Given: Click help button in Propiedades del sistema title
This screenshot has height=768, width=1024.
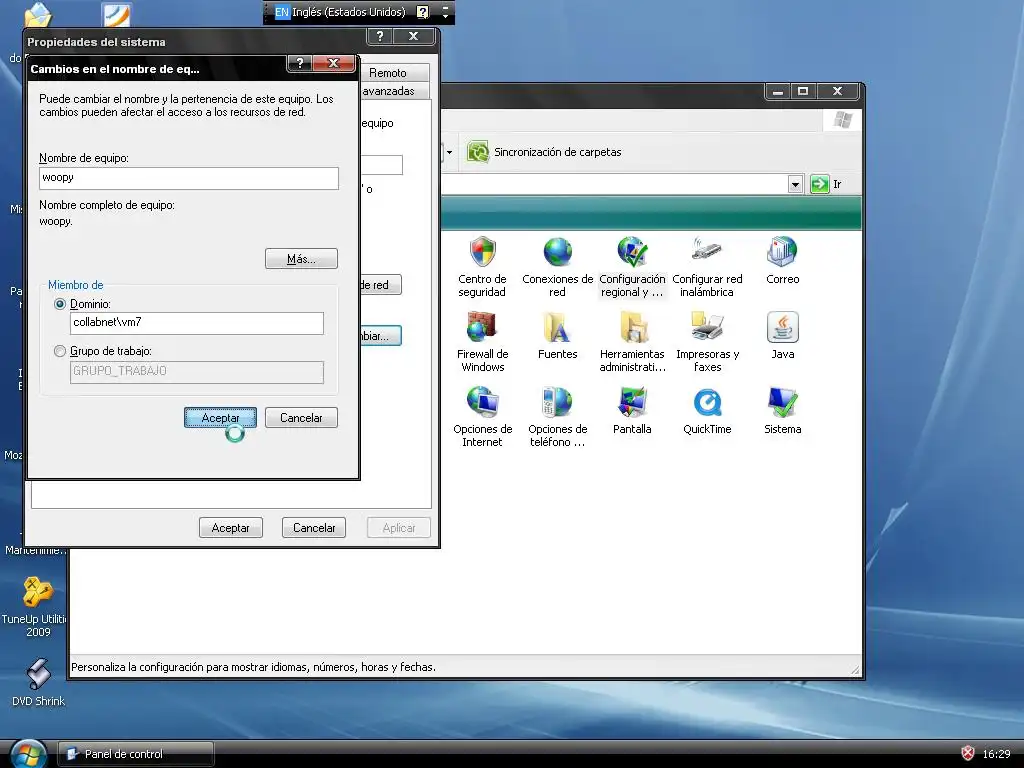Looking at the screenshot, I should tap(380, 37).
